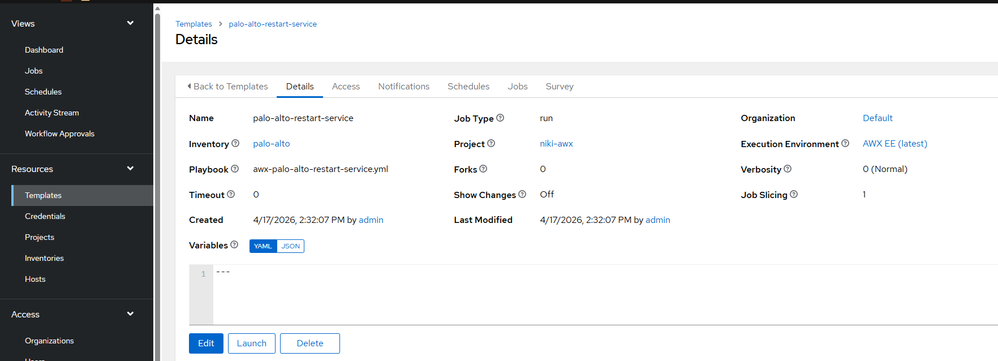Click the Edit button
The image size is (998, 361).
coord(206,343)
